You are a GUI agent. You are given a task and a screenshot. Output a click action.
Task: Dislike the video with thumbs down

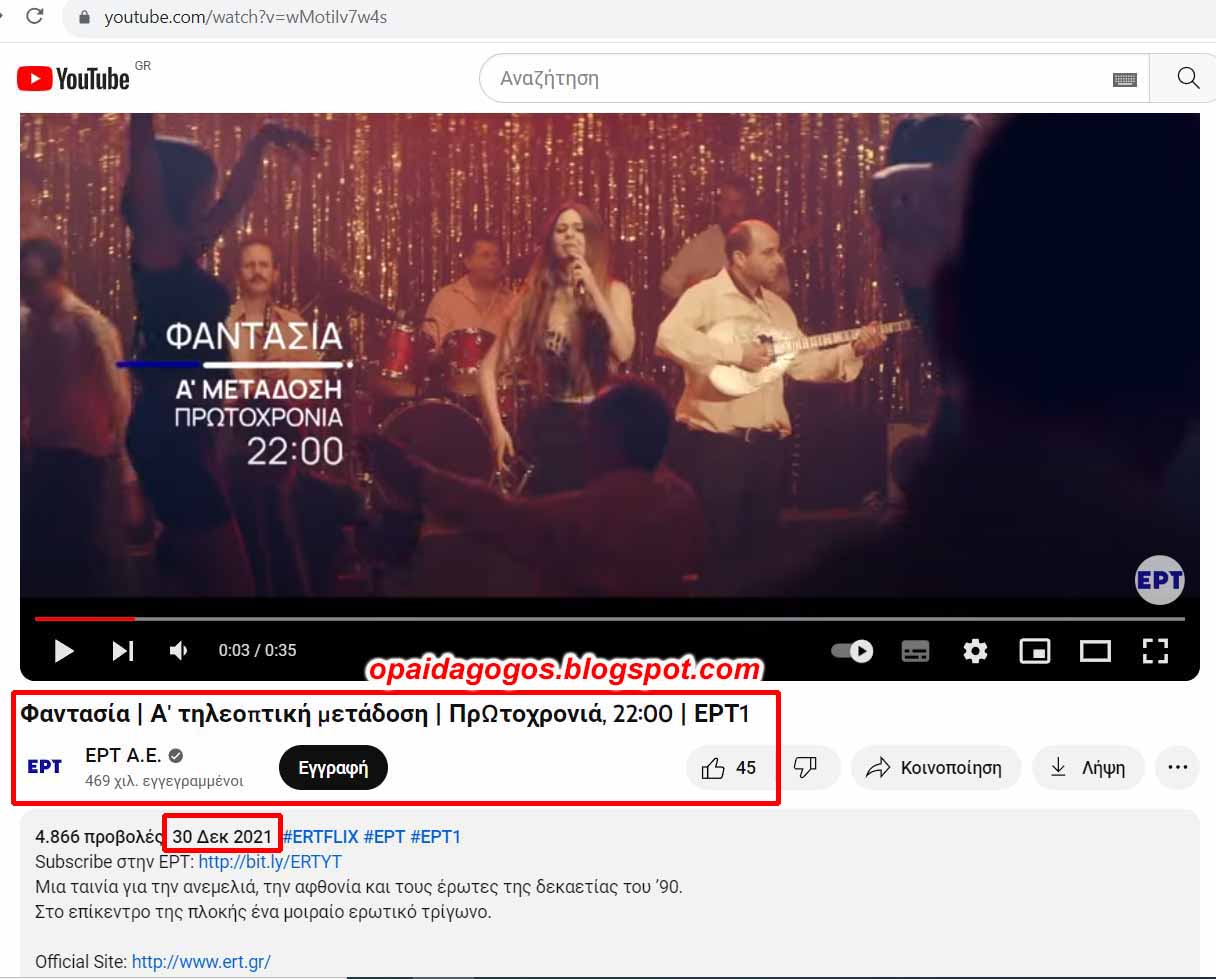click(805, 768)
